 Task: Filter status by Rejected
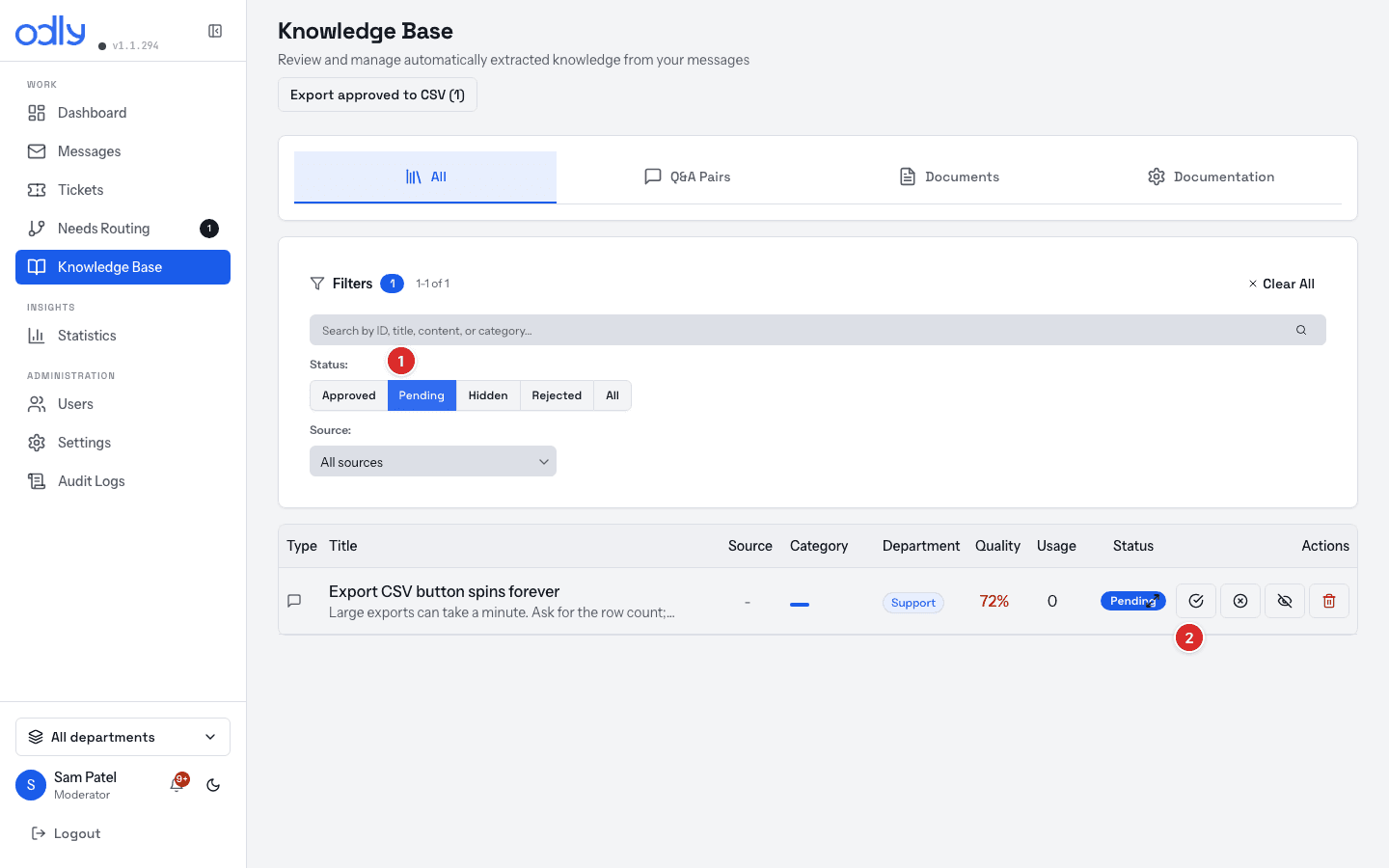pyautogui.click(x=557, y=395)
